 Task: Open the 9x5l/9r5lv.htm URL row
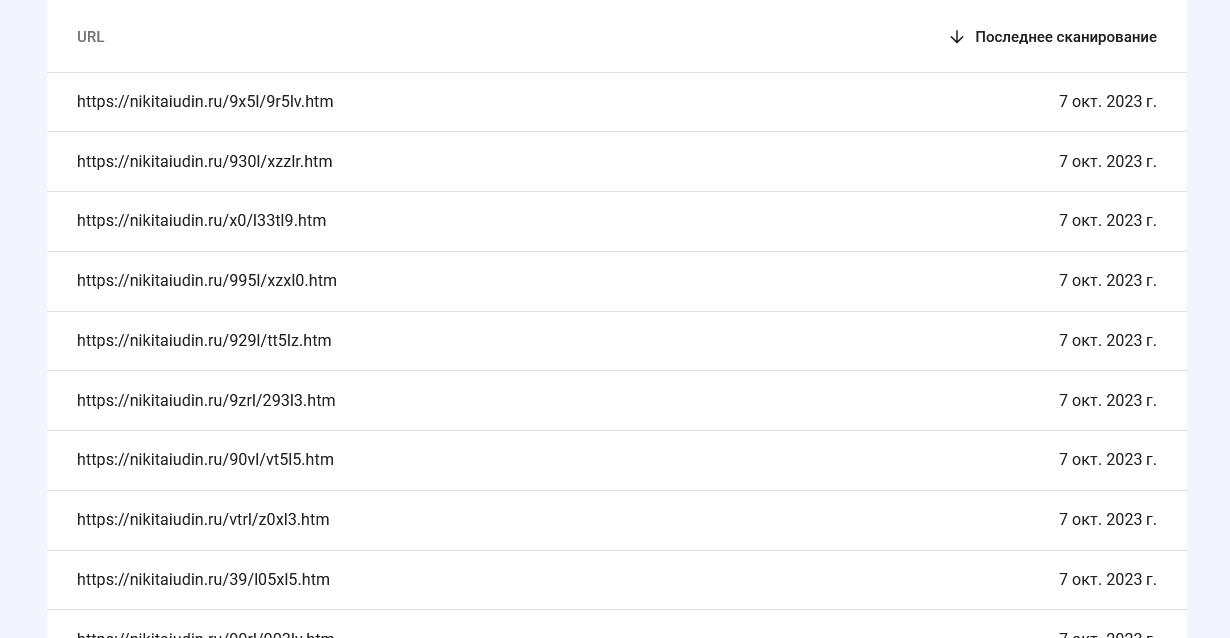coord(205,102)
